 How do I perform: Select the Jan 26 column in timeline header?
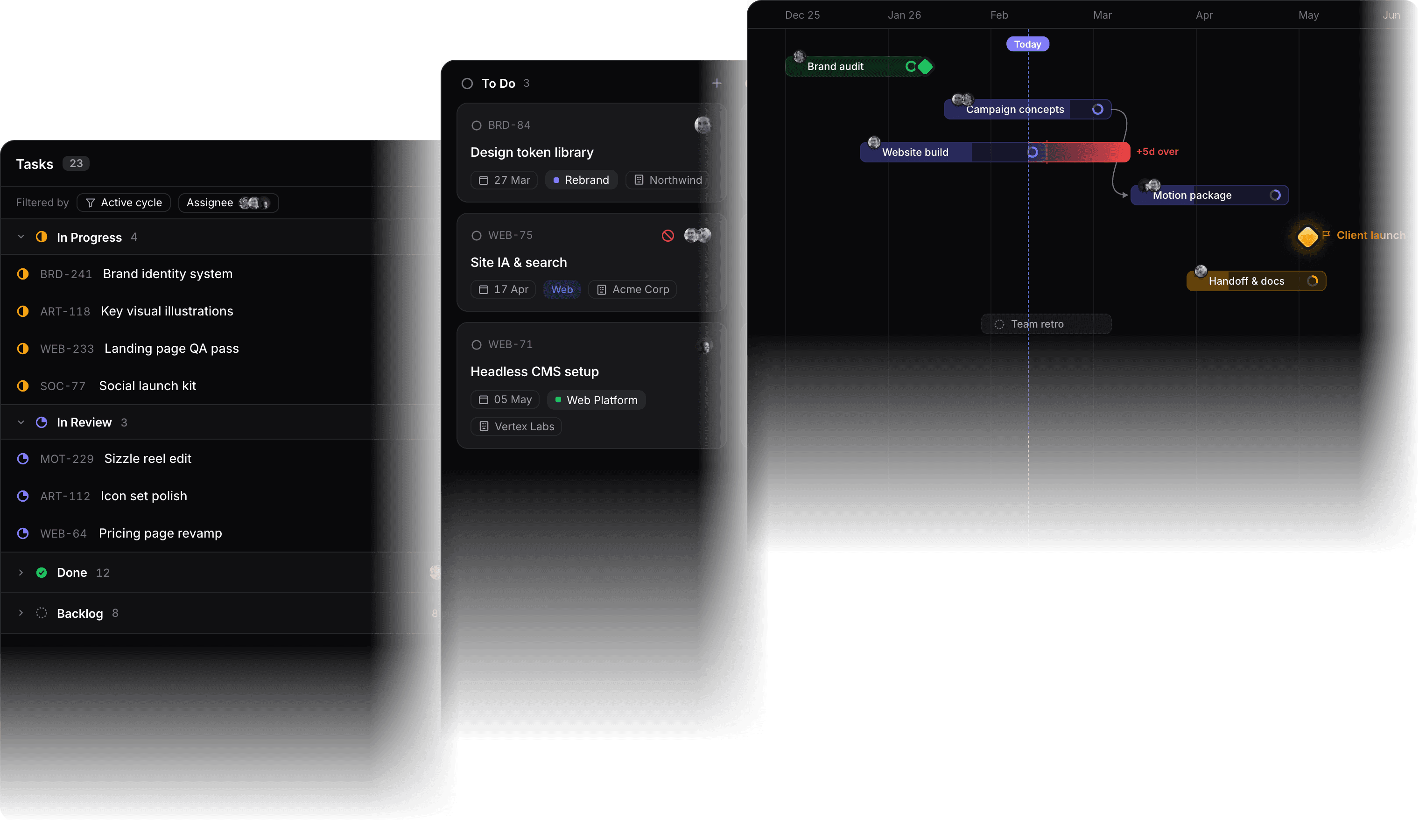(x=904, y=15)
